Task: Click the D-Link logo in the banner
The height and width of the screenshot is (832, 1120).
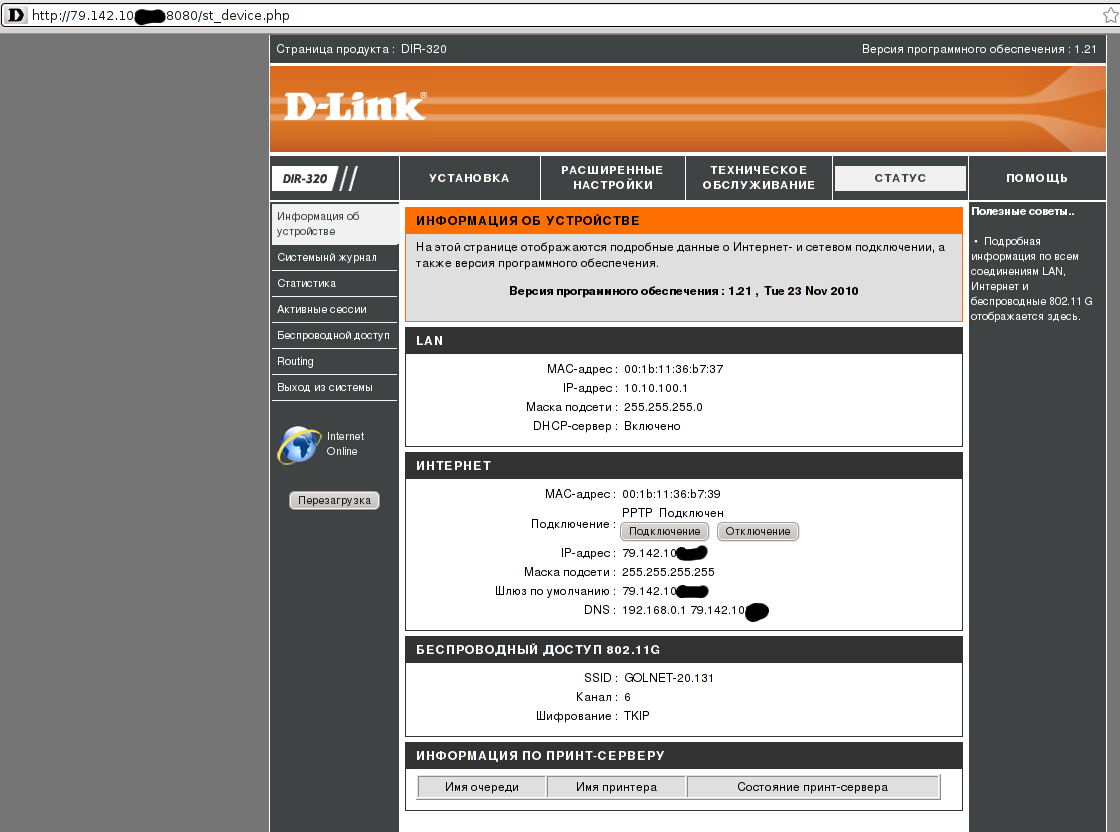Action: (x=355, y=106)
